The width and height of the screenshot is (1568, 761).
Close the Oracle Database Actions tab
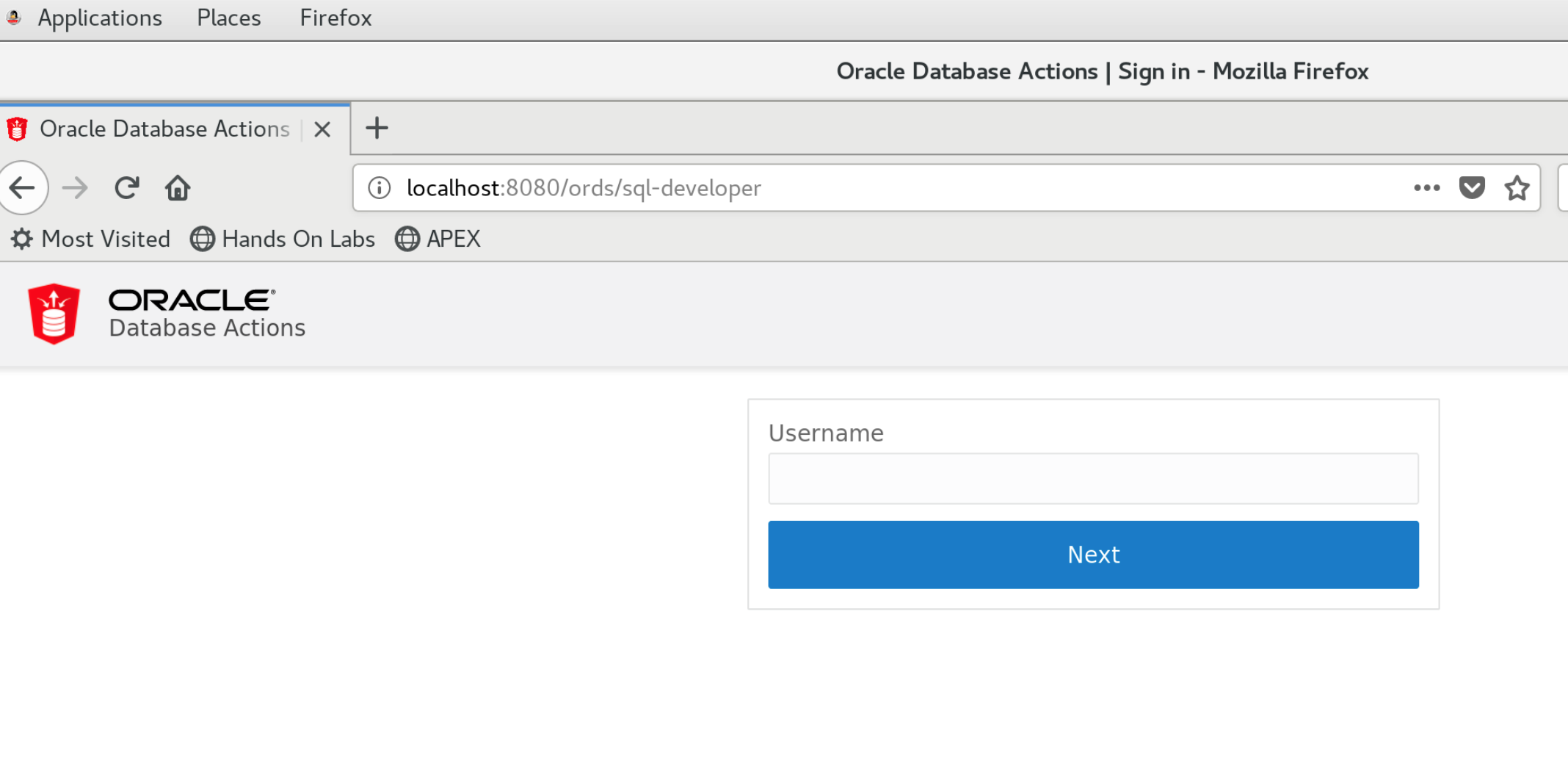pos(322,129)
